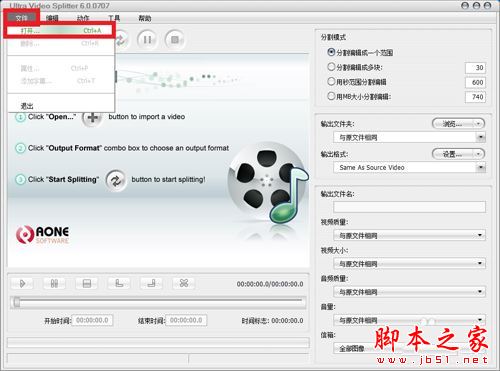Choose 打开... Ctrl+A from the file menu
This screenshot has height=371, width=500.
coord(60,31)
